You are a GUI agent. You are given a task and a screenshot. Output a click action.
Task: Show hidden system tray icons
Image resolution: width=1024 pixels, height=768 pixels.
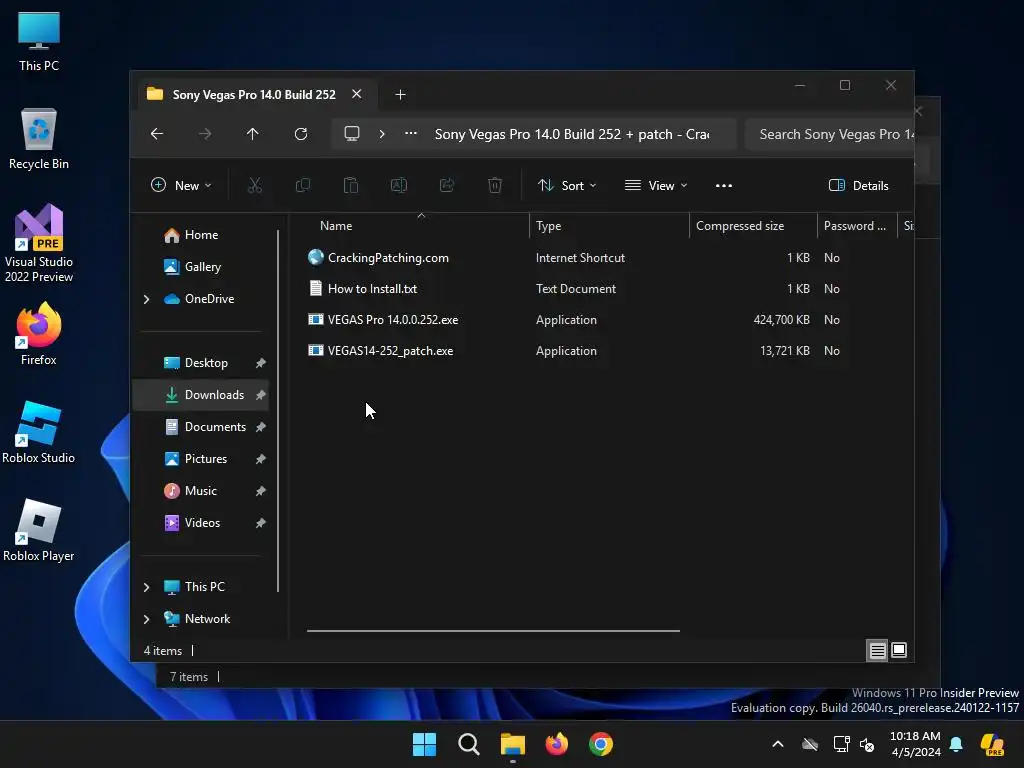coord(778,744)
